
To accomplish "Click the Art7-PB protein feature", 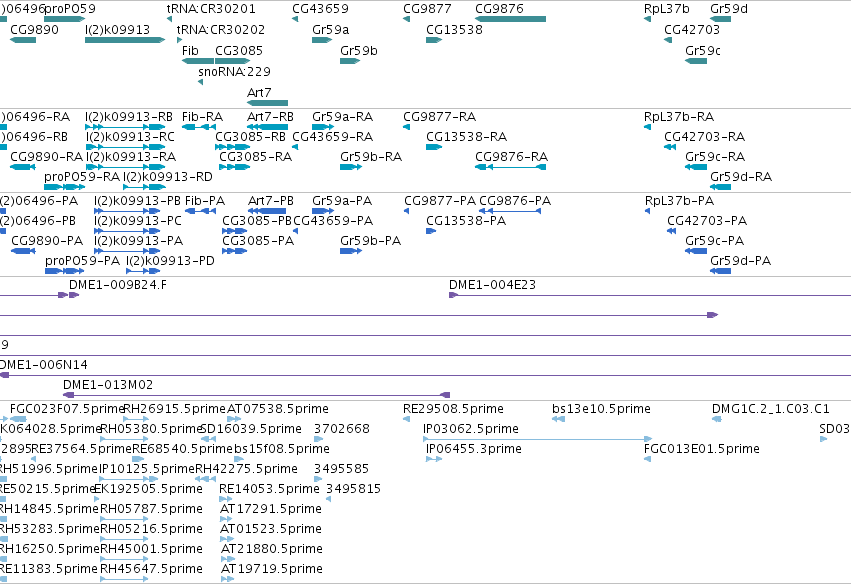I will click(267, 211).
